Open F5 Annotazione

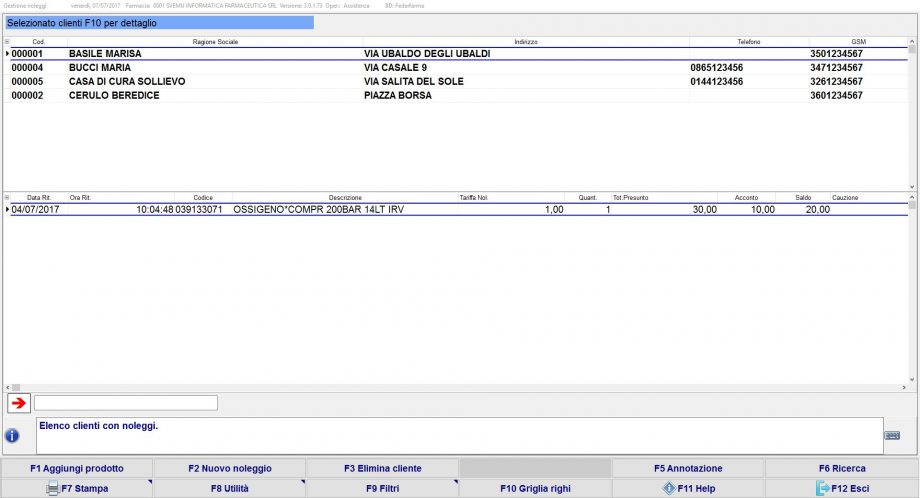click(x=688, y=468)
